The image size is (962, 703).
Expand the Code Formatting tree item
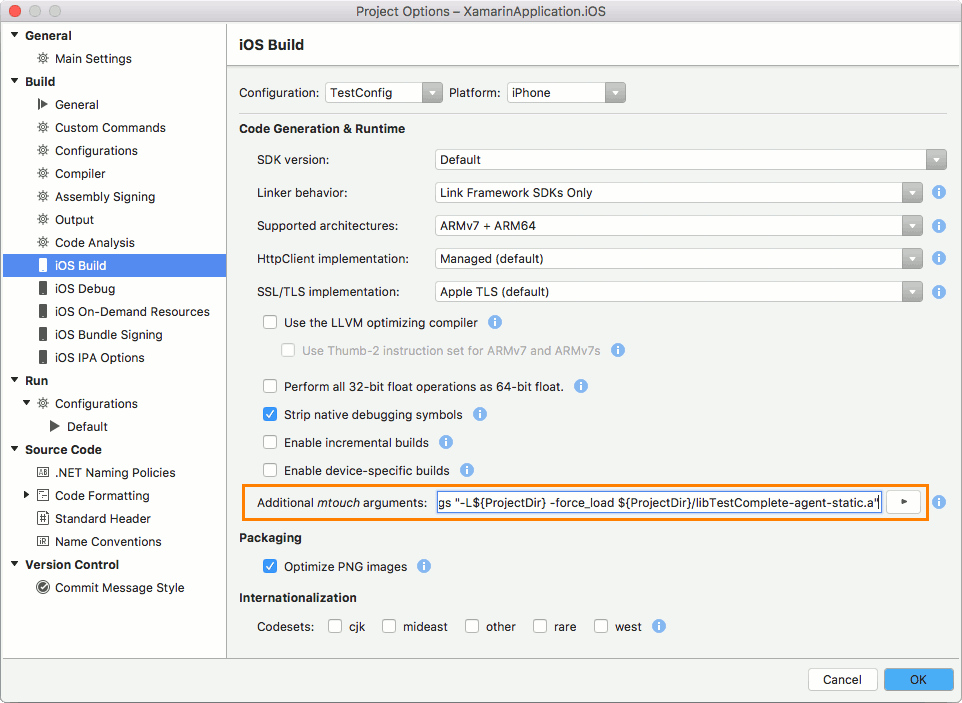pyautogui.click(x=28, y=495)
